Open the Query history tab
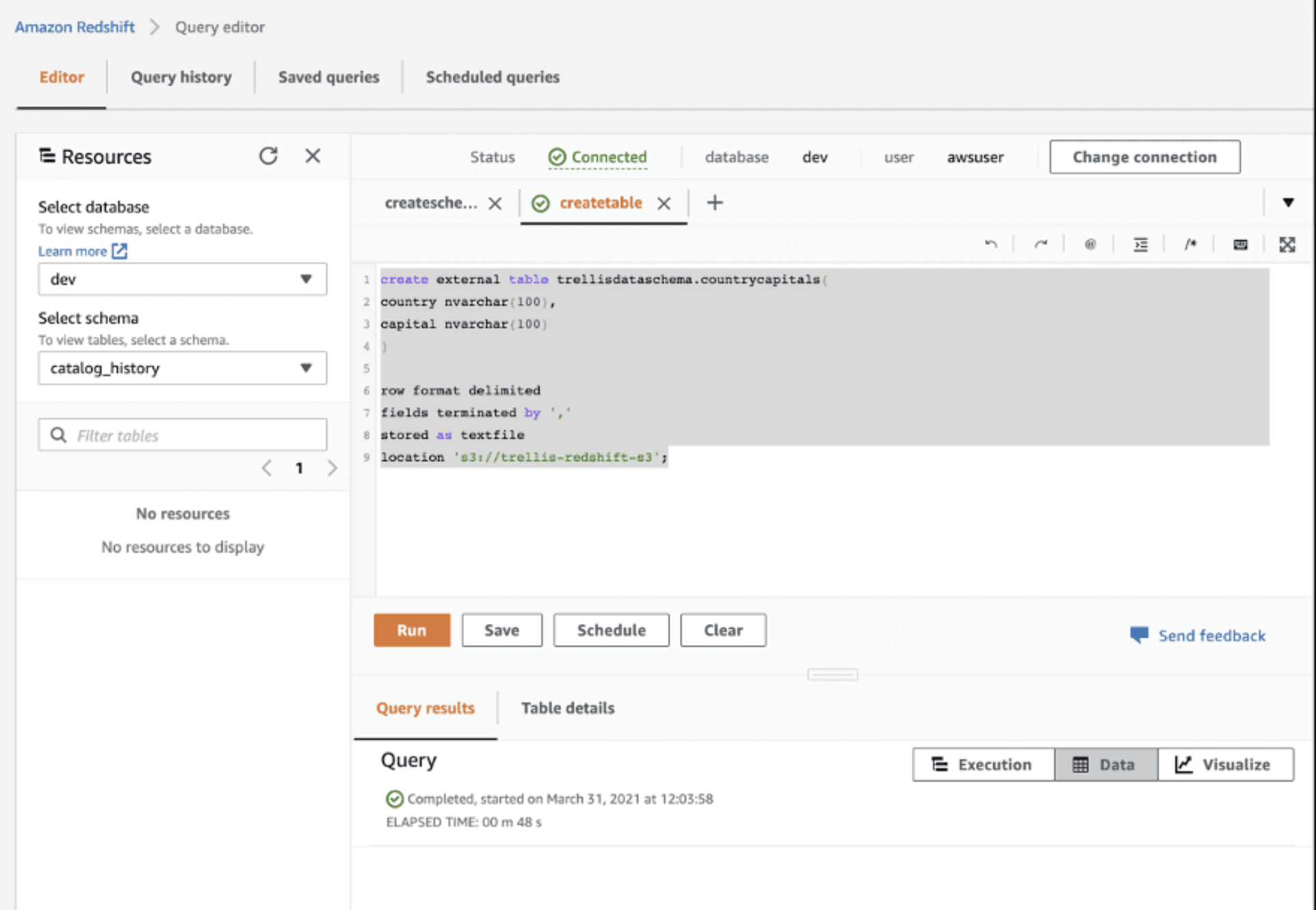The width and height of the screenshot is (1316, 910). pos(181,77)
